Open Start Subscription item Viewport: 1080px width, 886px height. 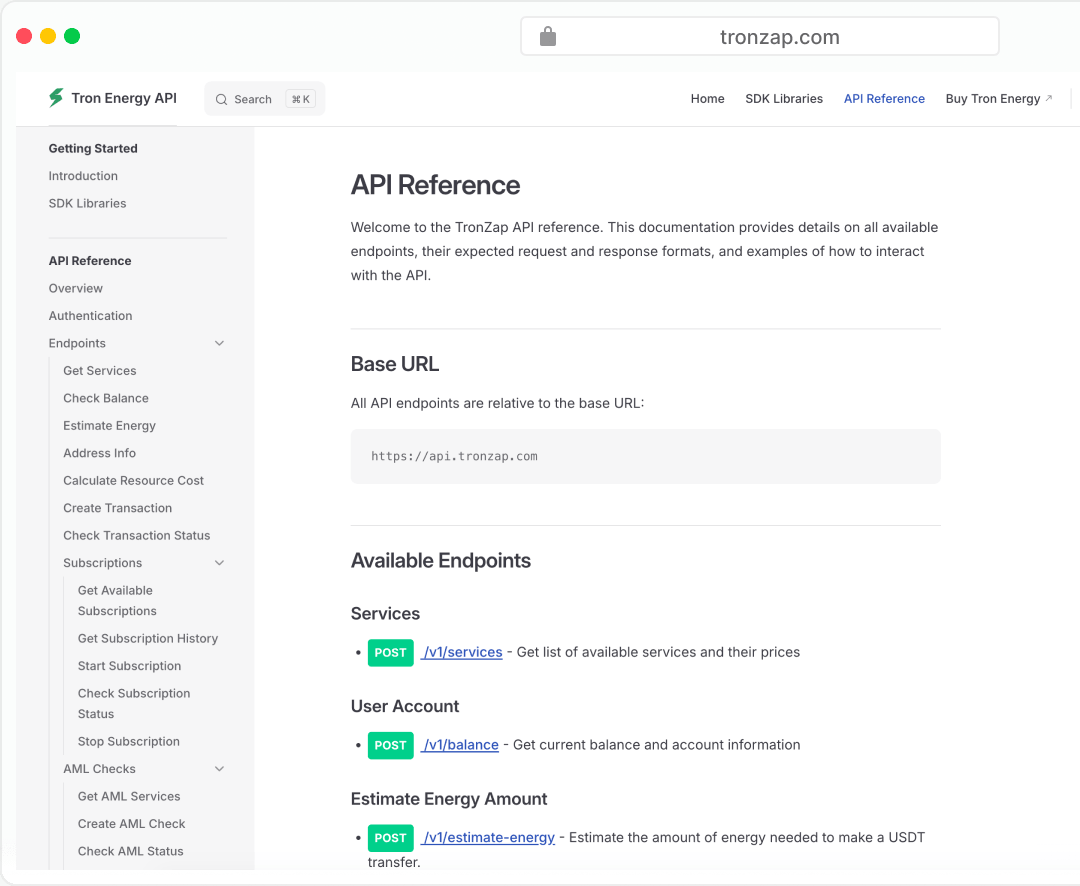coord(129,666)
